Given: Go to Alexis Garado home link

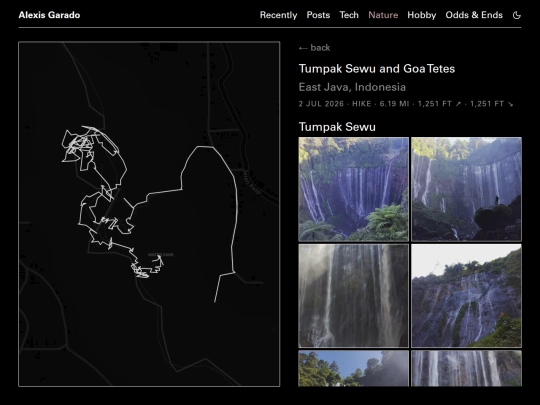Looking at the screenshot, I should tap(49, 15).
